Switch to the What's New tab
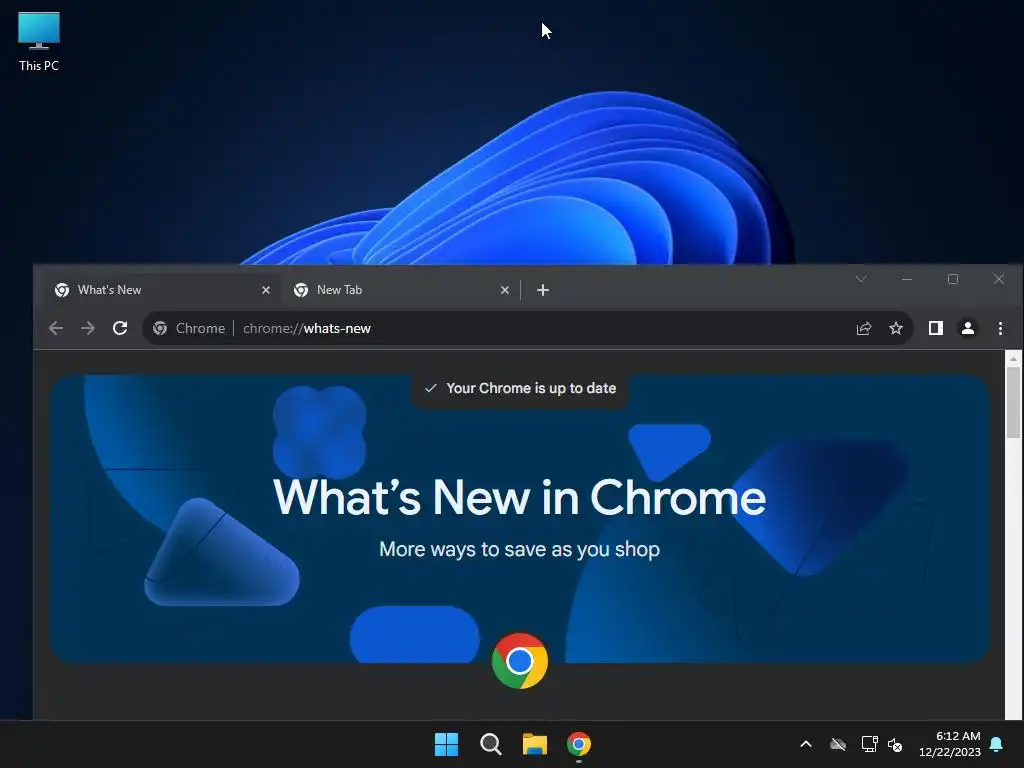This screenshot has width=1024, height=768. point(163,290)
